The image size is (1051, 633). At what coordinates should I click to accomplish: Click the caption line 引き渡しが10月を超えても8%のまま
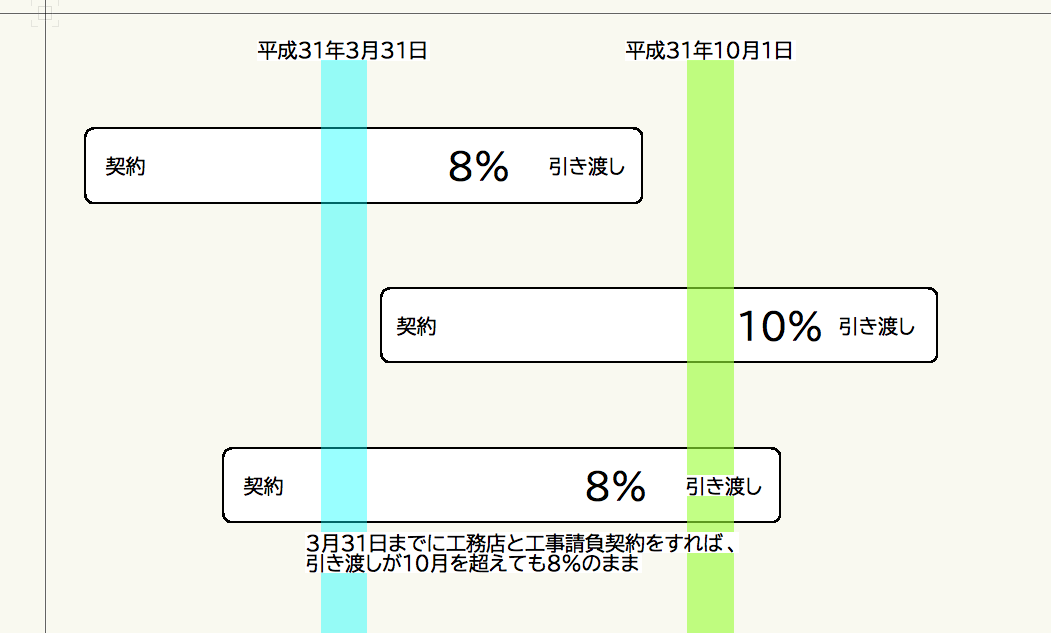pyautogui.click(x=472, y=564)
